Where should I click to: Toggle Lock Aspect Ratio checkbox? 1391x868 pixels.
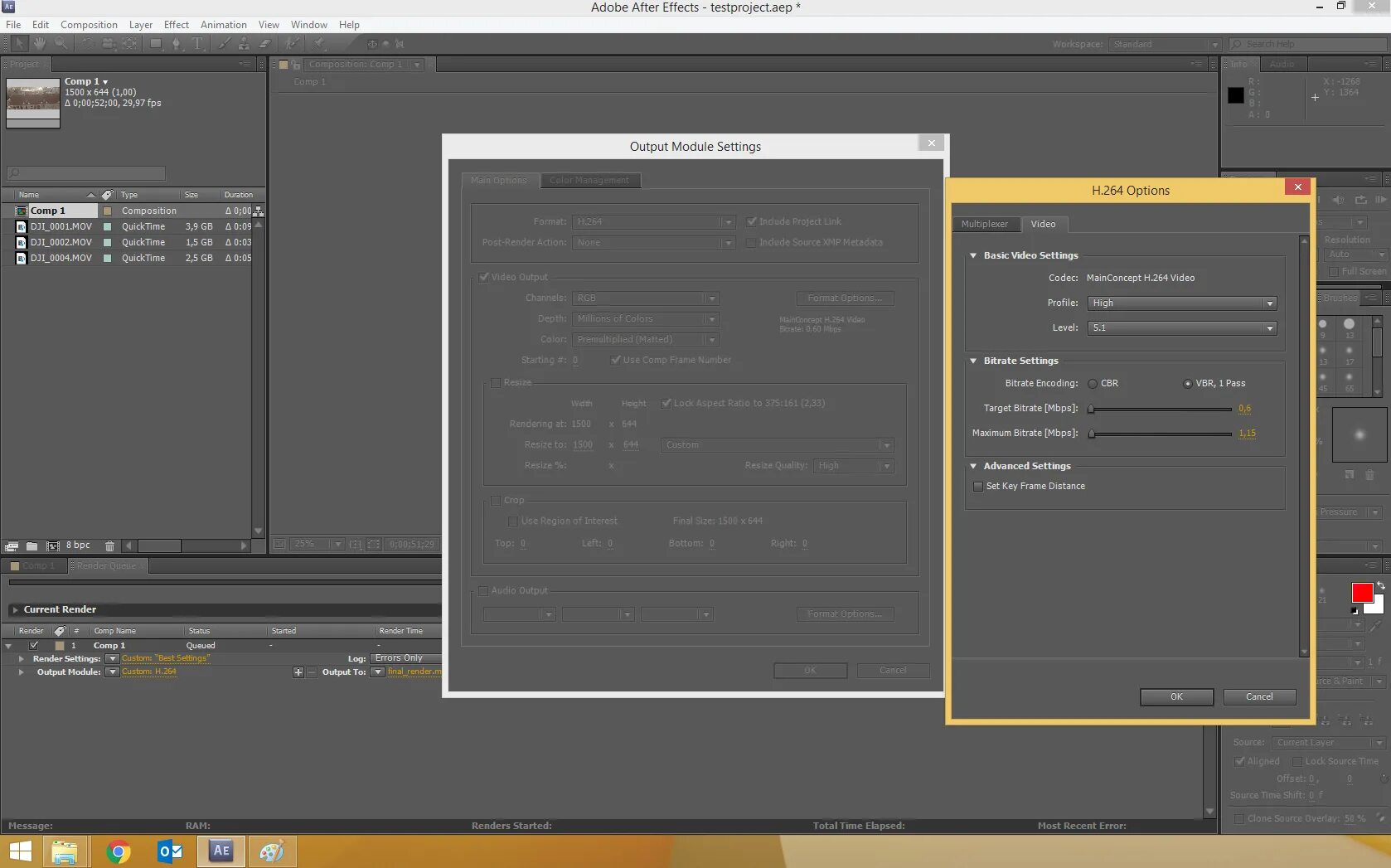pyautogui.click(x=666, y=404)
